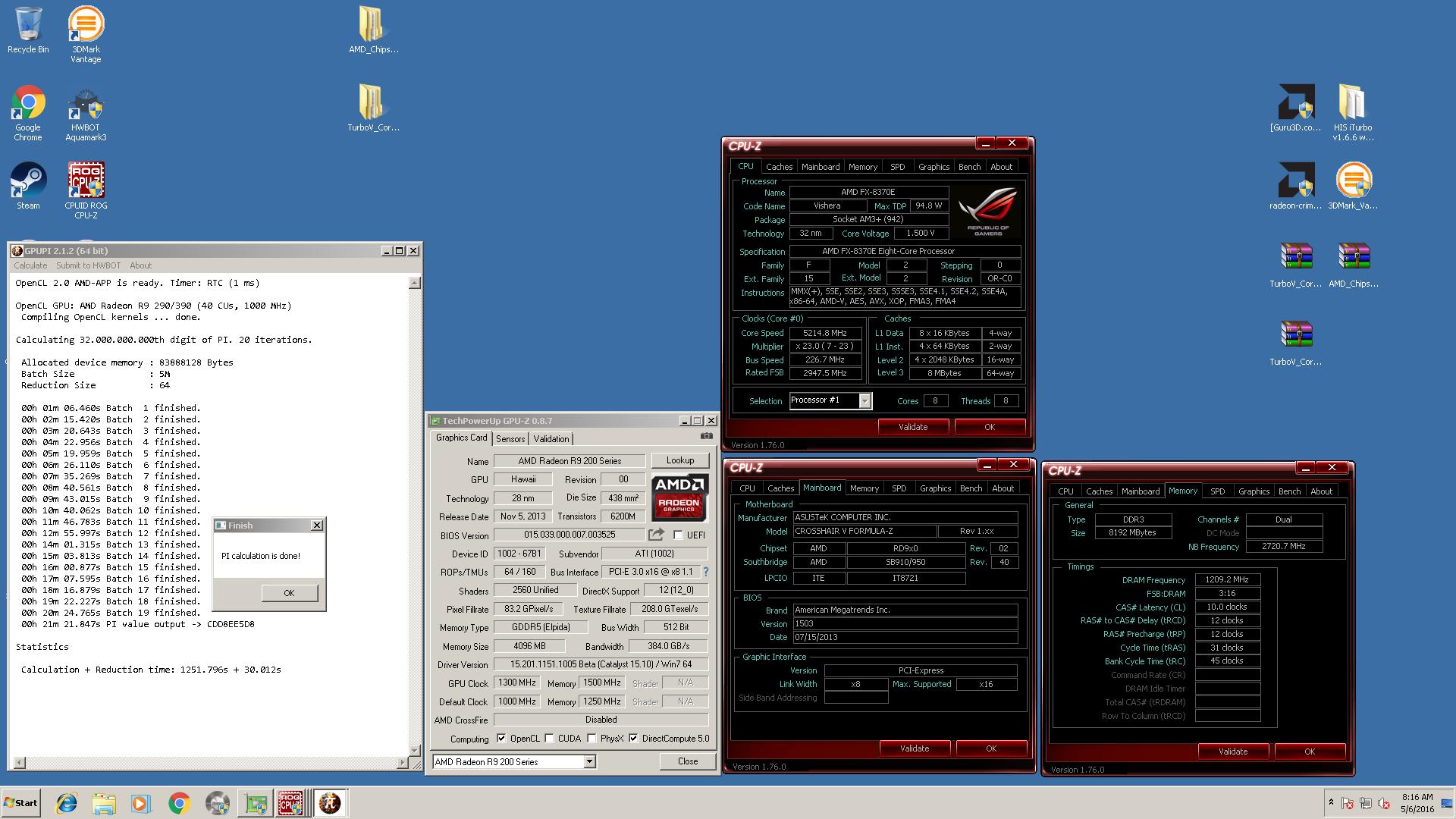Viewport: 1456px width, 819px height.
Task: Open radeon-crim installer desktop icon
Action: pyautogui.click(x=1295, y=186)
